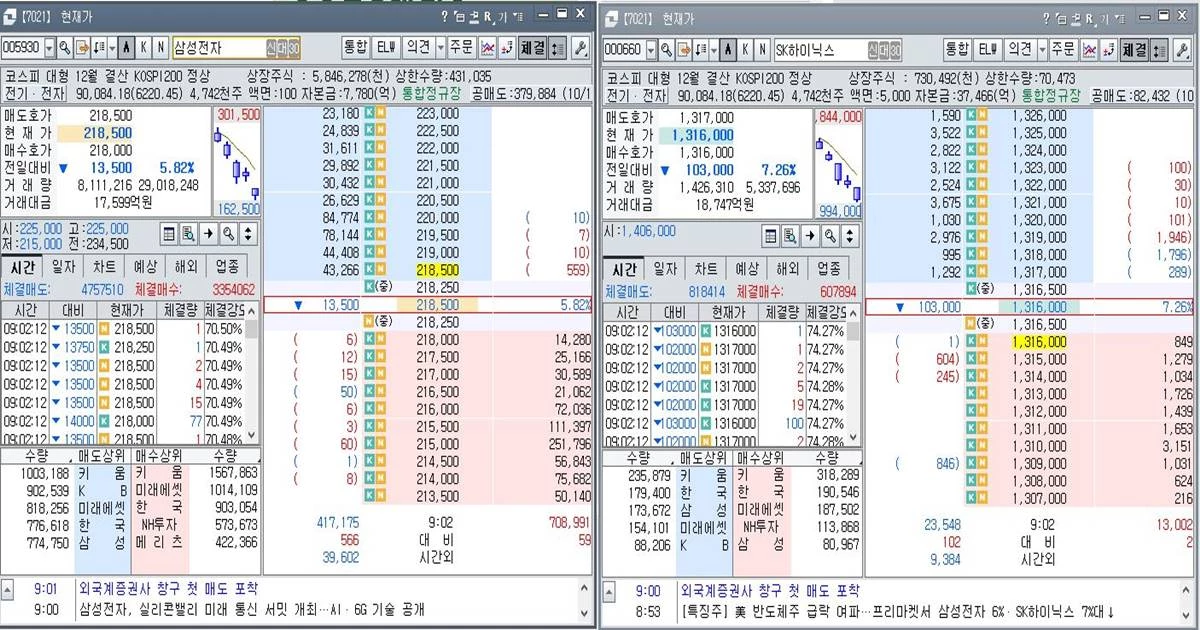Click the 통합 button in SK Hynix window

(x=957, y=49)
